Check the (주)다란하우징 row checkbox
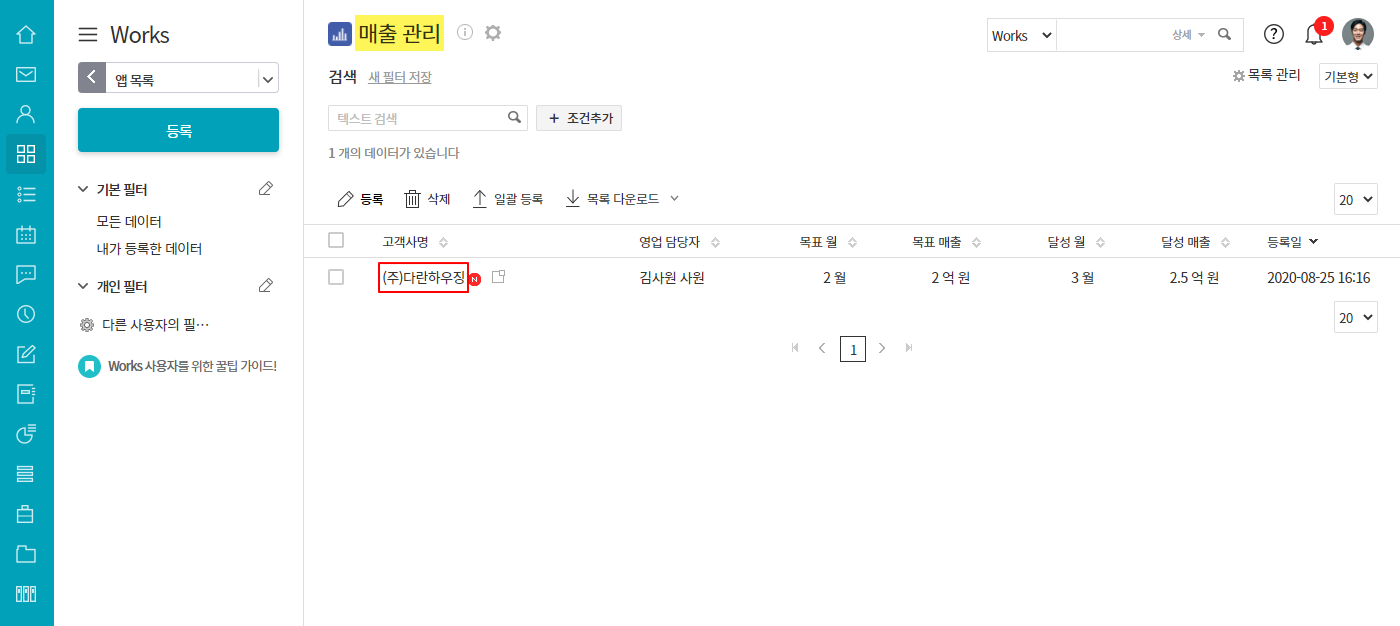1400x626 pixels. 336,277
